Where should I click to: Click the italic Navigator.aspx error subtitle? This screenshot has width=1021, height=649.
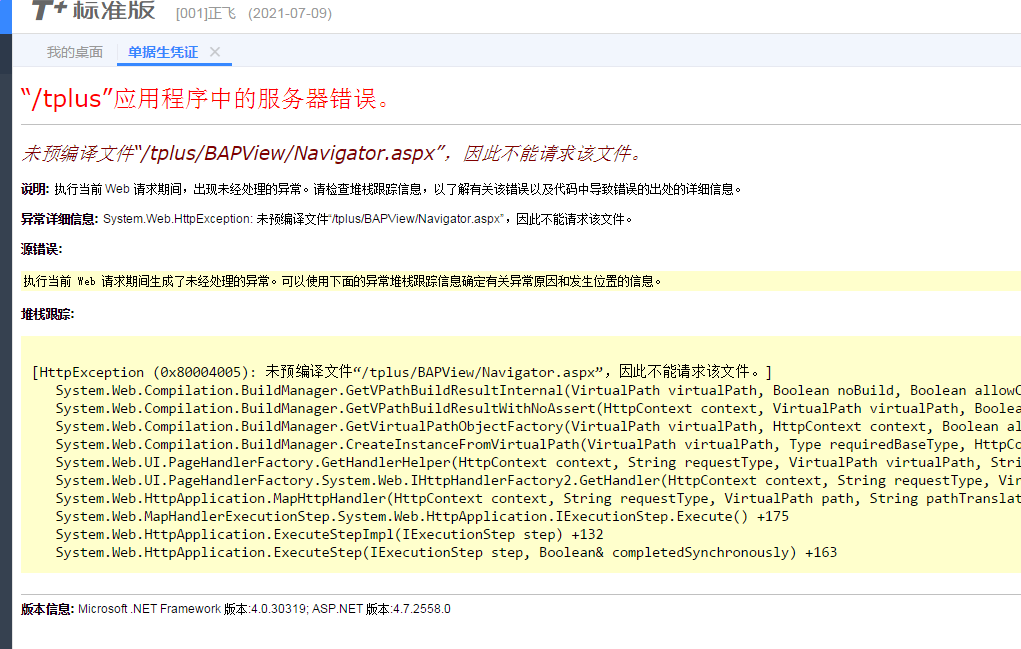pyautogui.click(x=331, y=153)
